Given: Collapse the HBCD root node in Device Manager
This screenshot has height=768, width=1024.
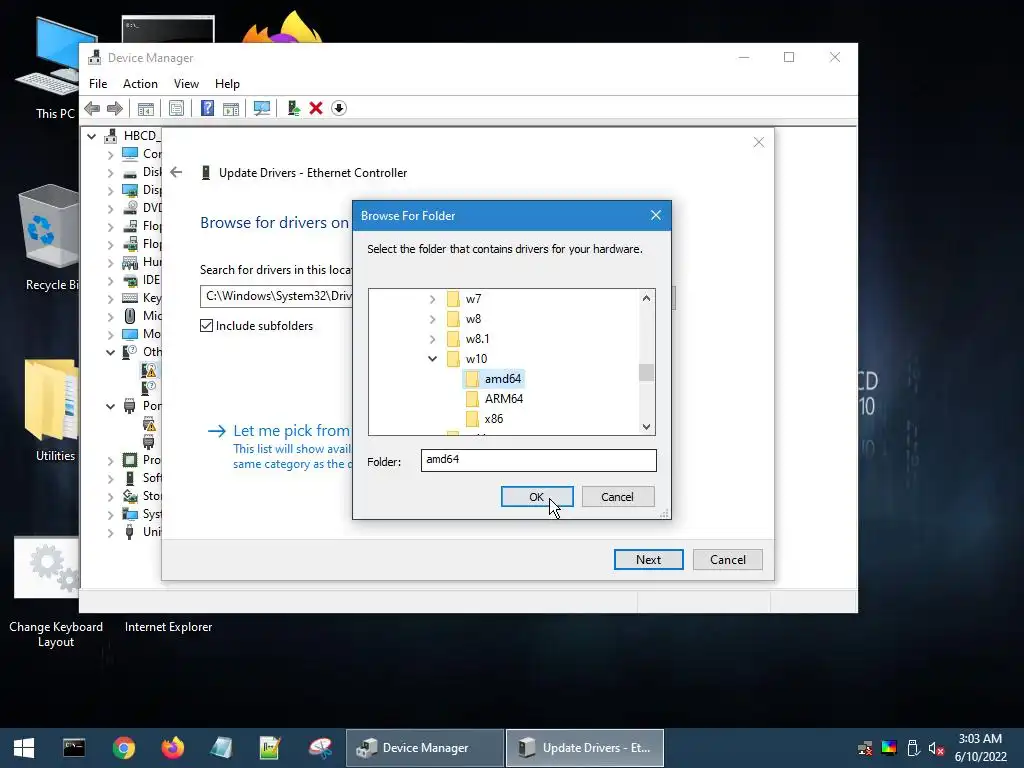Looking at the screenshot, I should [x=91, y=136].
